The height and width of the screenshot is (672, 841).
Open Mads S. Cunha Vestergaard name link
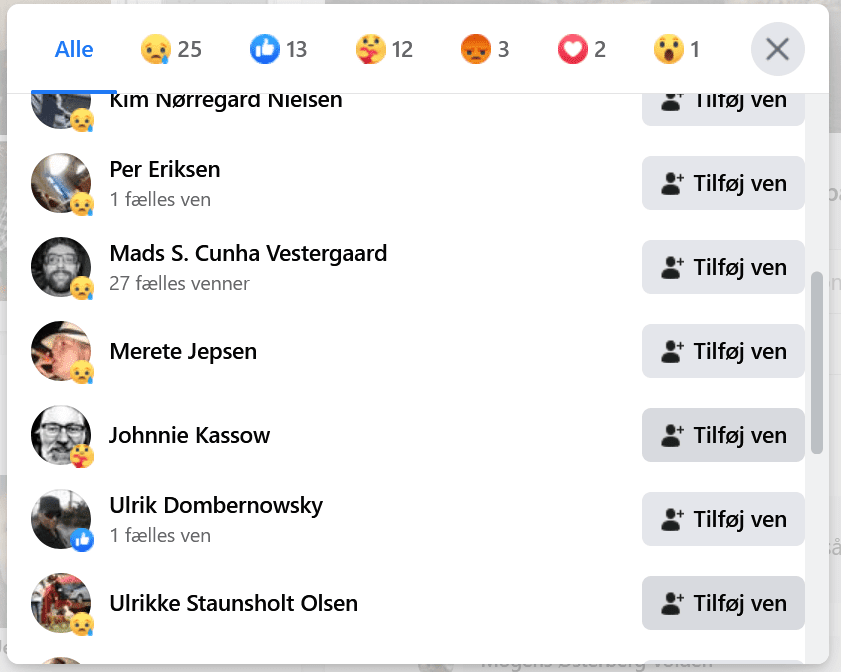(x=248, y=253)
